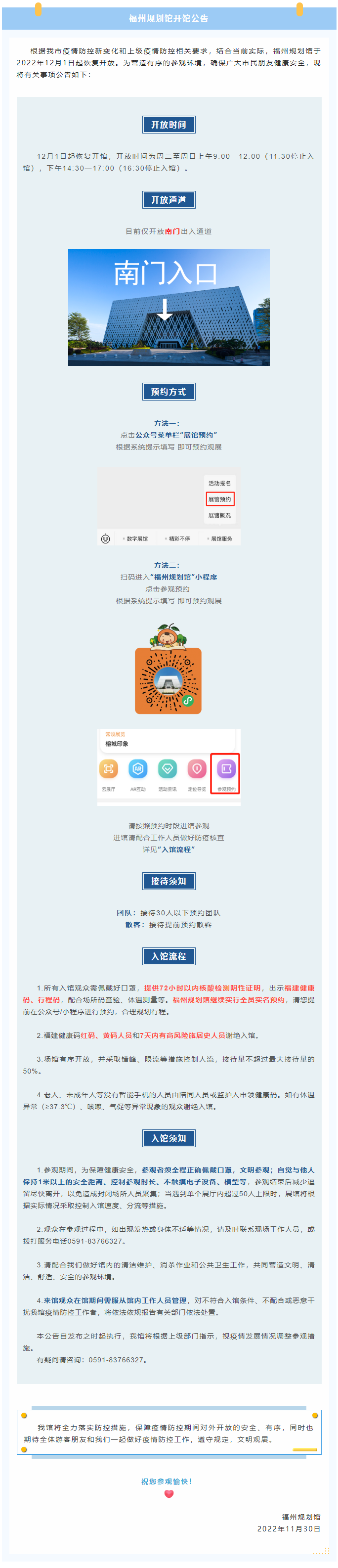Open the 定位导览 pink location icon
Image resolution: width=338 pixels, height=1568 pixels.
click(x=197, y=769)
